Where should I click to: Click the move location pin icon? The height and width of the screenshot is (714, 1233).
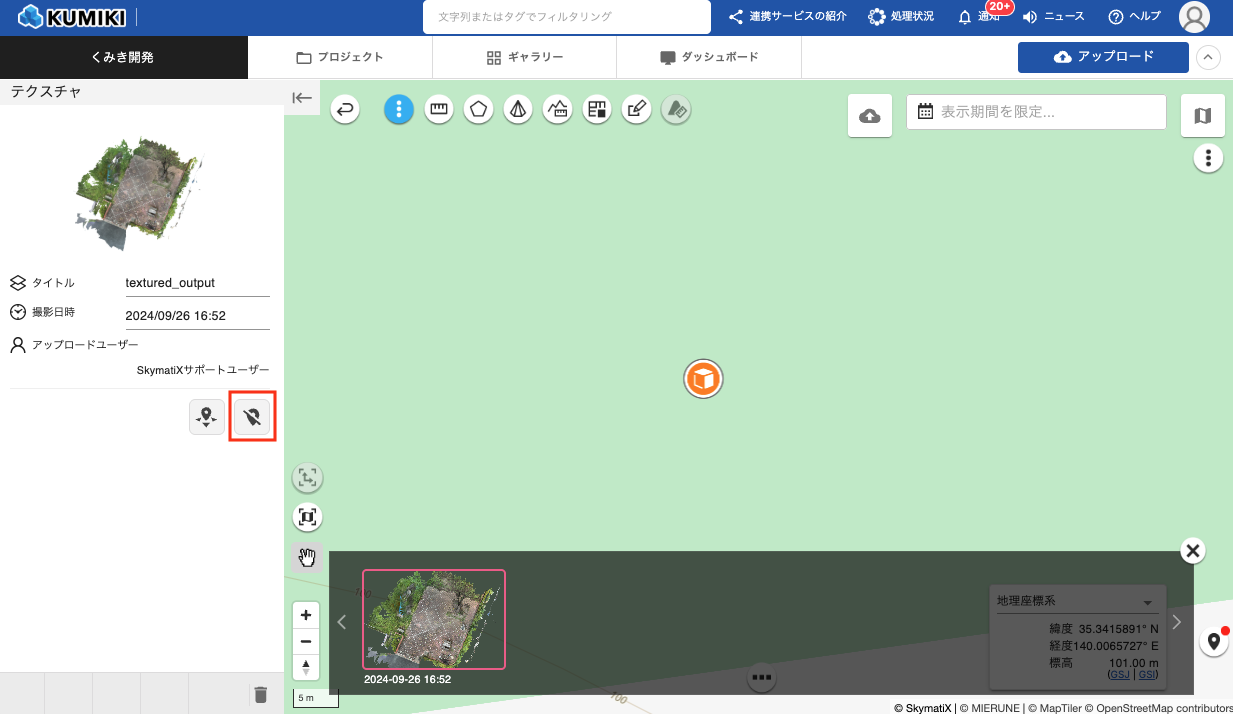[207, 416]
